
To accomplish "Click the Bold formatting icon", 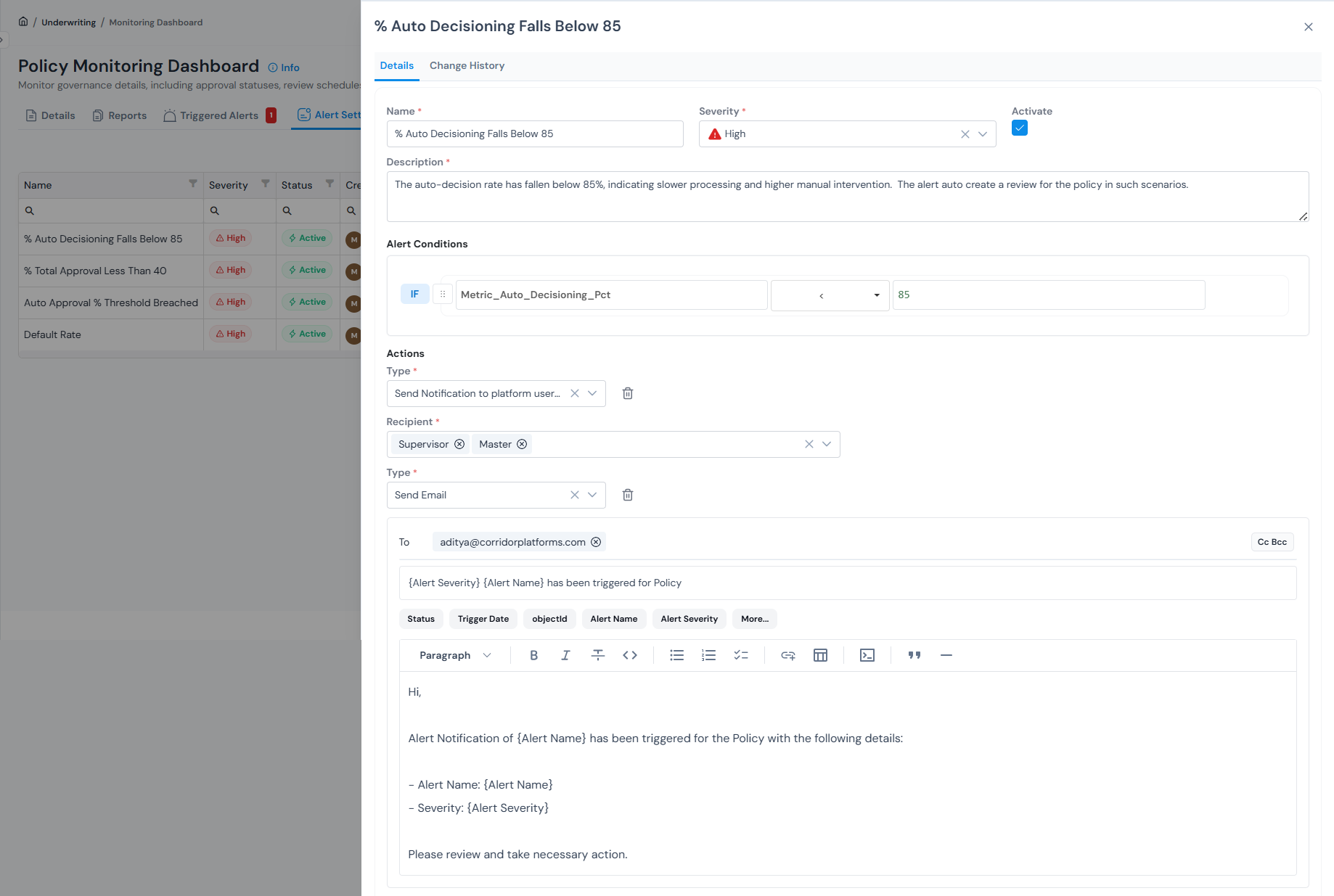I will (x=533, y=655).
